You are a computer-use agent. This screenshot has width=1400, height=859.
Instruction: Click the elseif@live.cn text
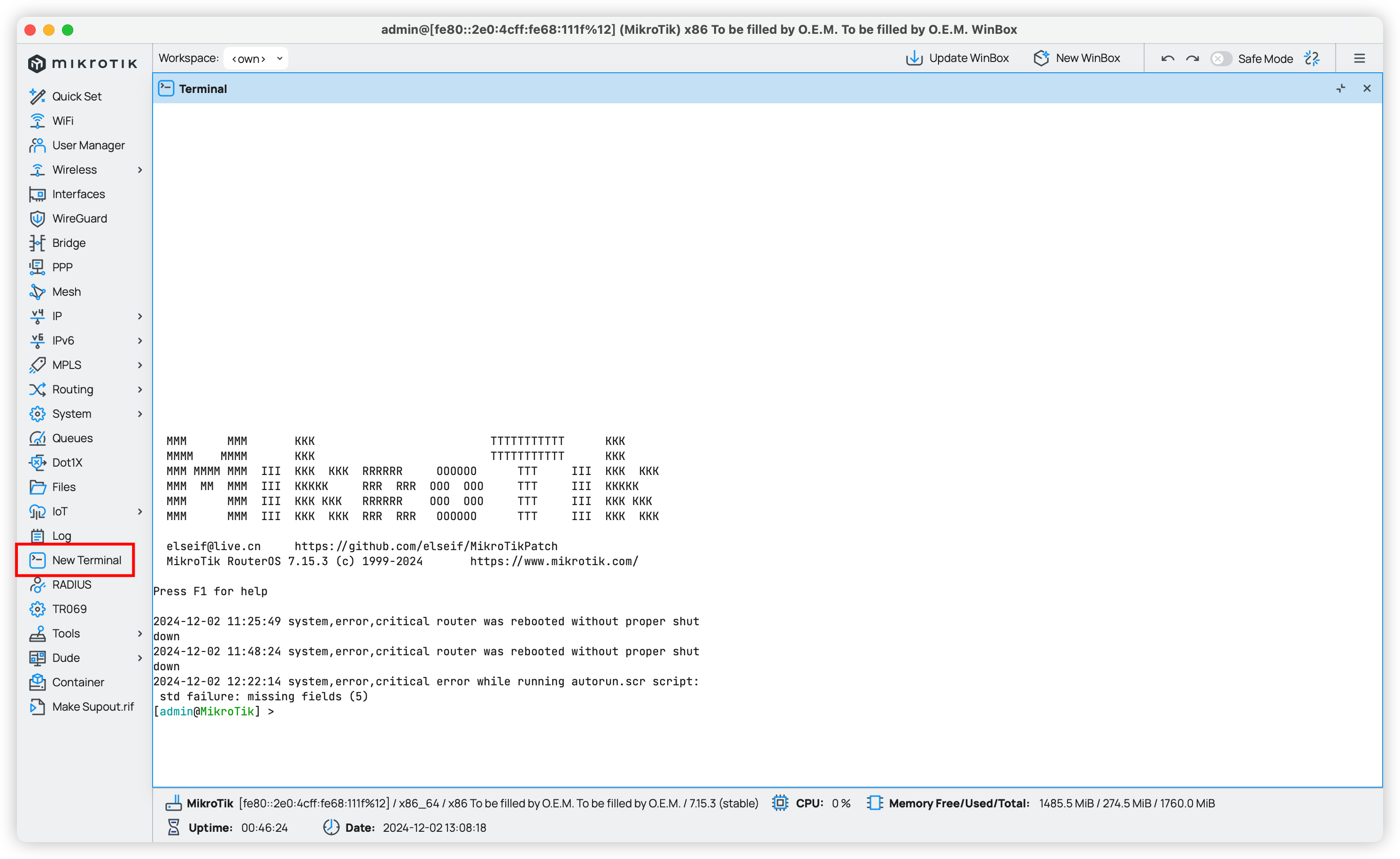coord(214,546)
